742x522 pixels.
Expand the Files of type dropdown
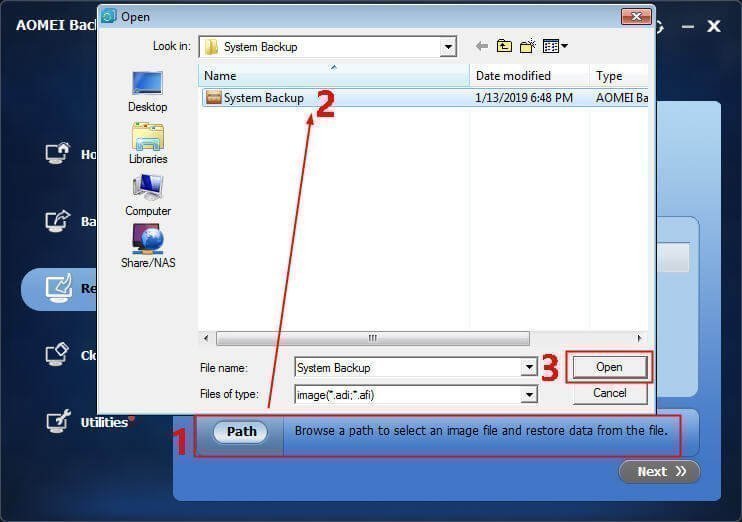pyautogui.click(x=529, y=394)
